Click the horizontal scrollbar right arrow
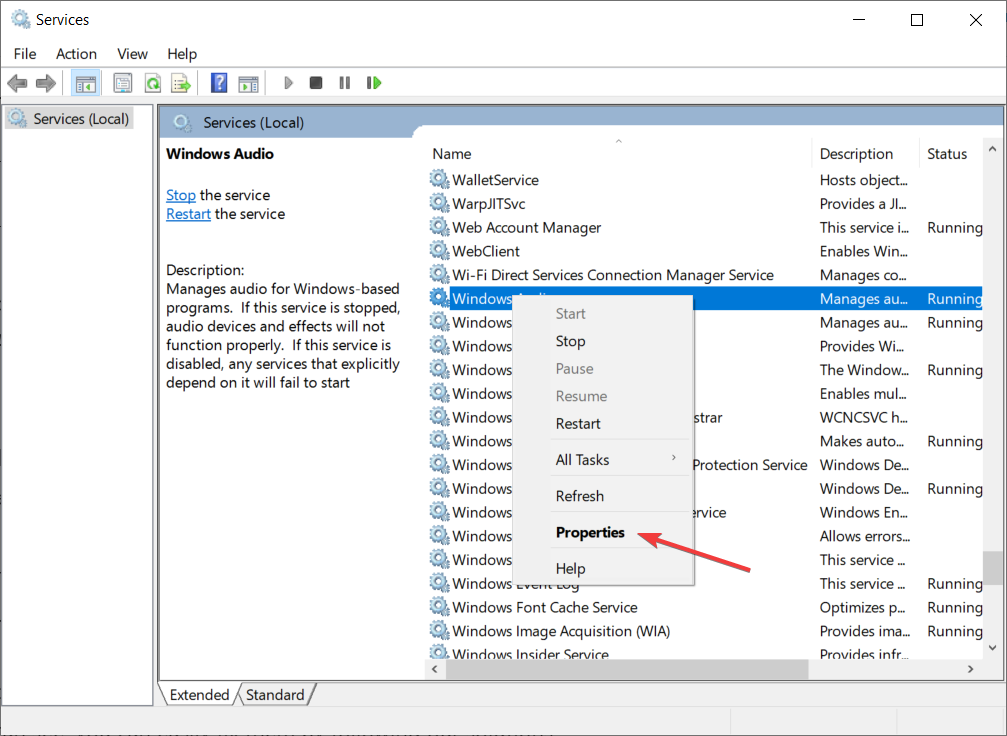Image resolution: width=1007 pixels, height=736 pixels. click(x=970, y=669)
